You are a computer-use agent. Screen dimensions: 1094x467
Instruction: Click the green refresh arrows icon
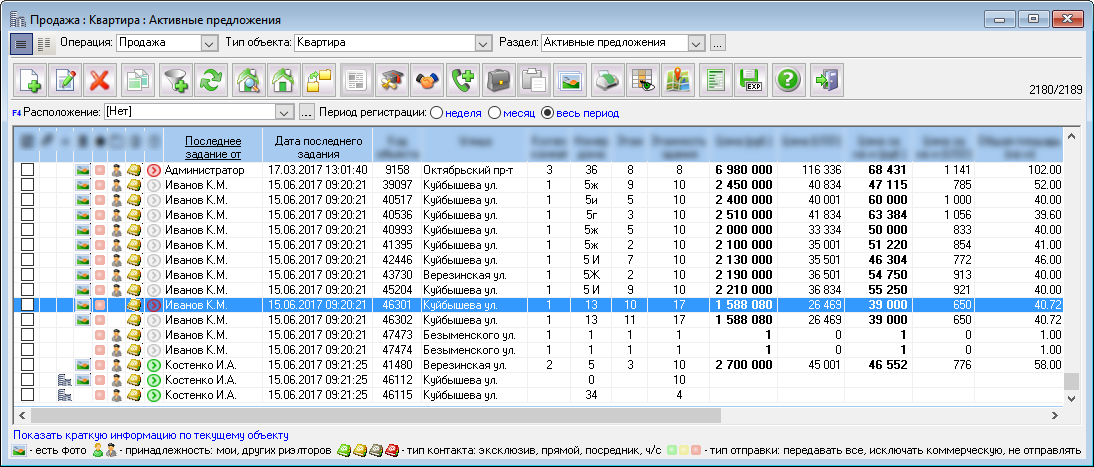coord(209,80)
